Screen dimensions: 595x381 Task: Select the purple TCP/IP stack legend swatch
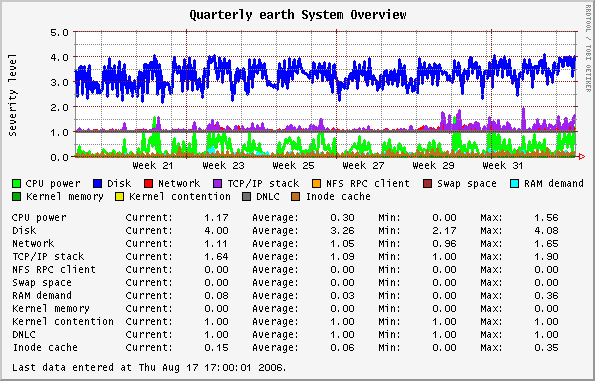[x=218, y=184]
